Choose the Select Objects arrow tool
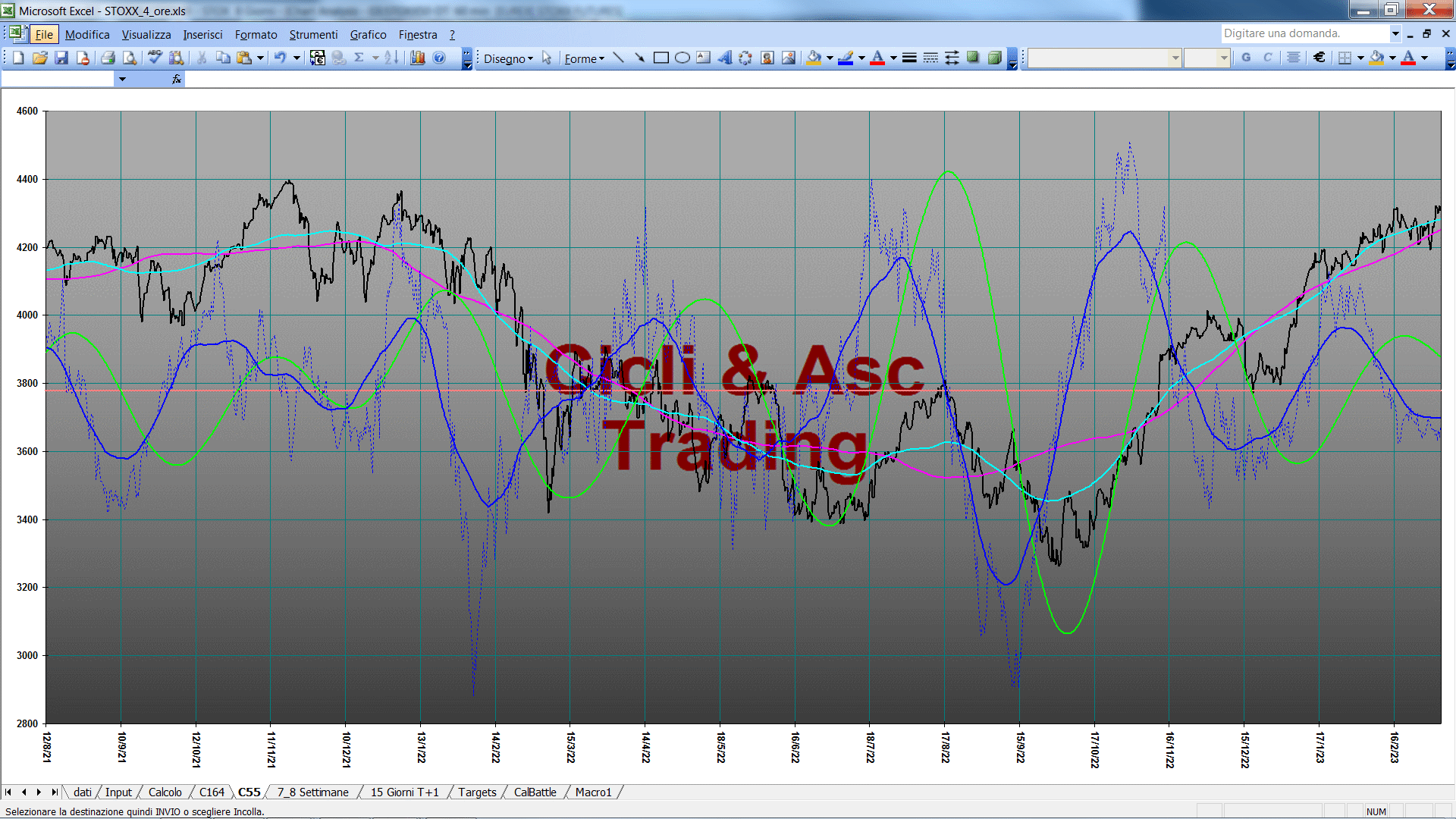Viewport: 1456px width, 819px height. coord(547,58)
